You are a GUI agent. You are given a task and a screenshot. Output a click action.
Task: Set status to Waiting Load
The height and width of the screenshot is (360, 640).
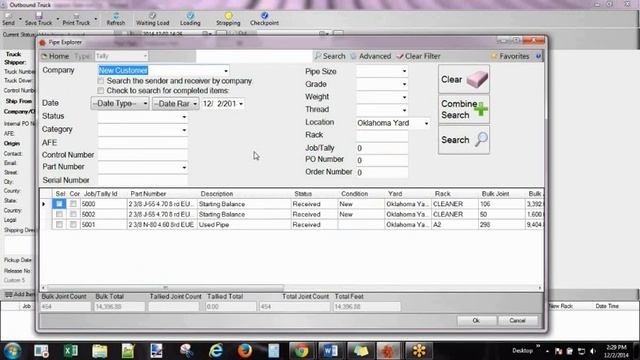pos(152,19)
